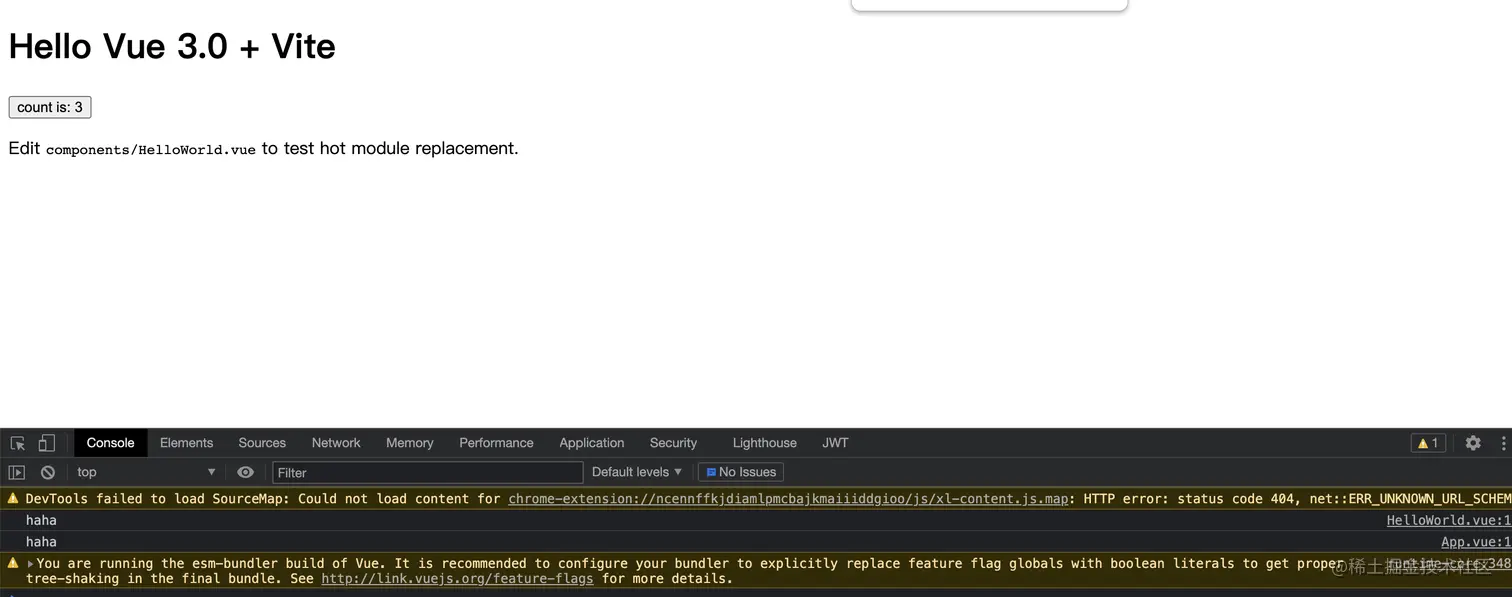Open the Application tab
The width and height of the screenshot is (1512, 597).
tap(592, 443)
